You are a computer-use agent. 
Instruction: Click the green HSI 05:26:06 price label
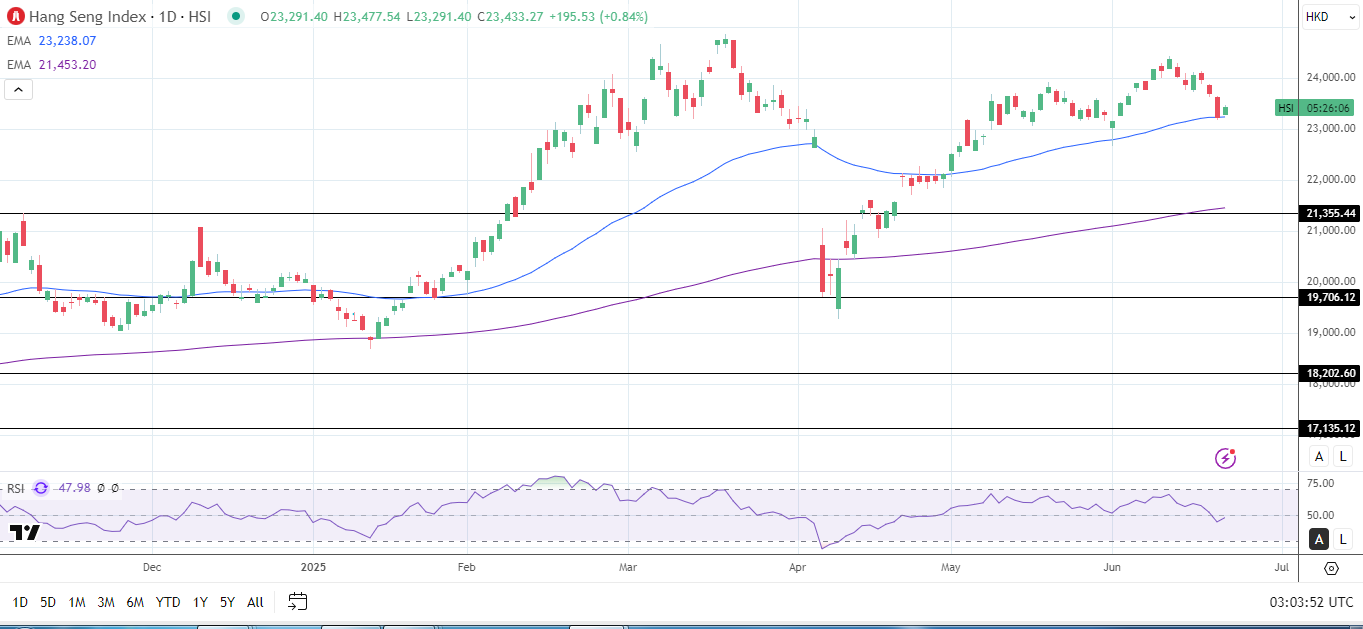[1314, 108]
